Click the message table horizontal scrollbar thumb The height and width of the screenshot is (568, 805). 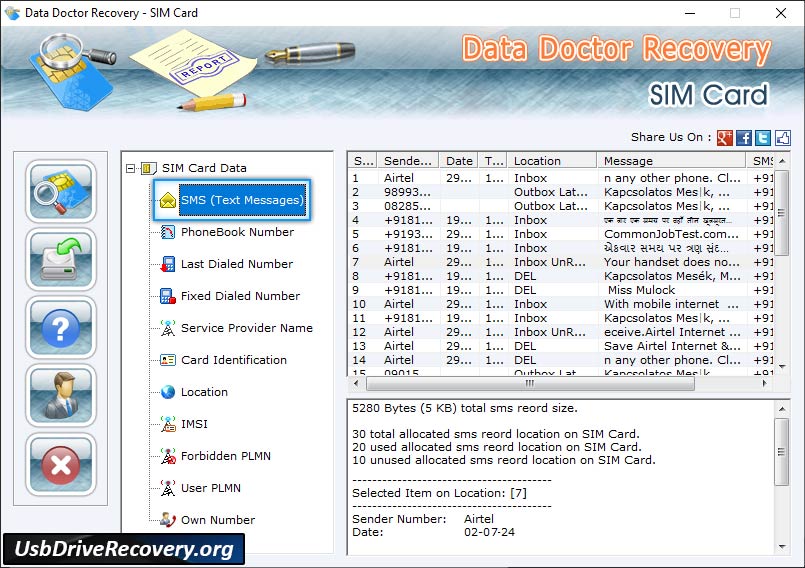click(x=530, y=383)
